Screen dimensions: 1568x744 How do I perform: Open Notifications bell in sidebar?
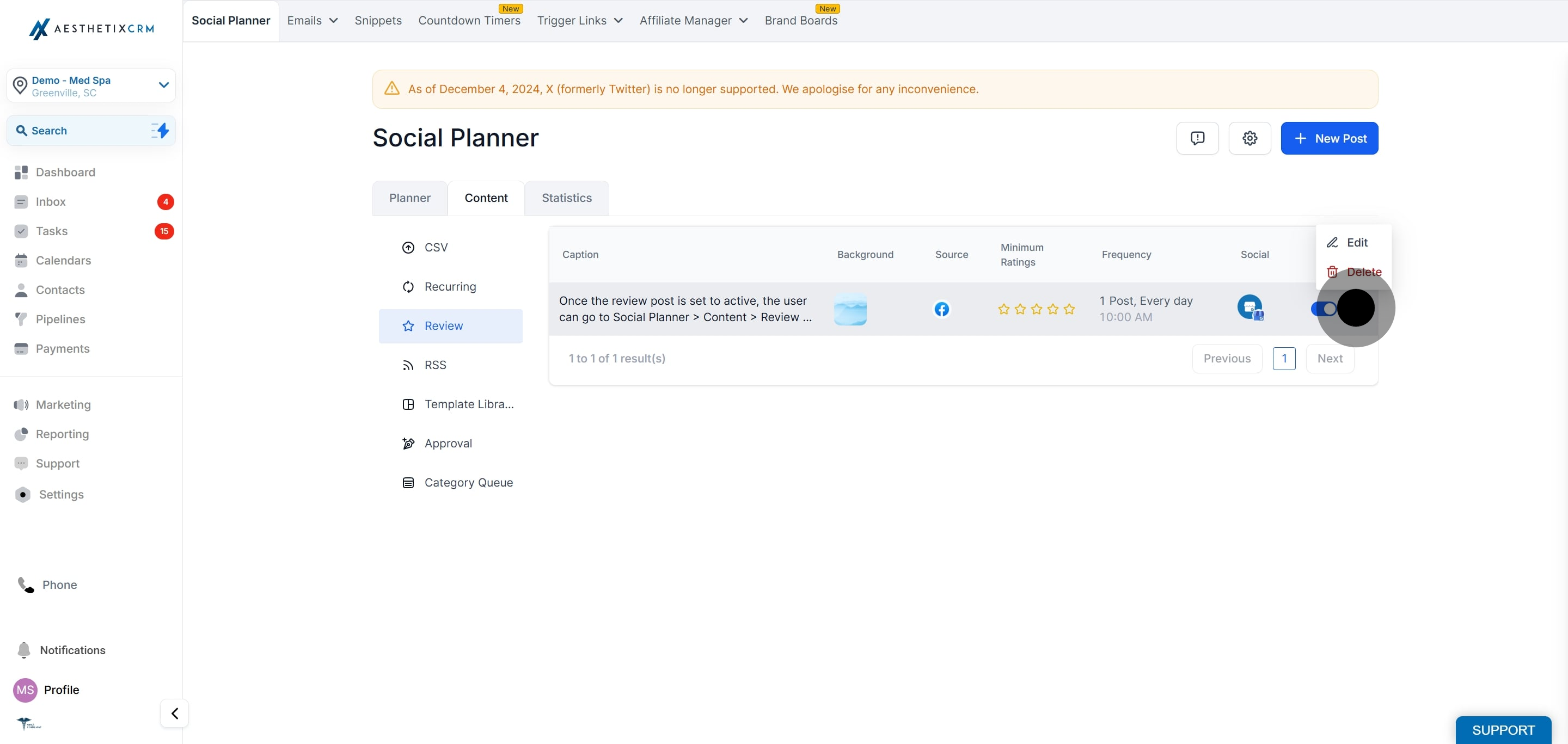pos(24,650)
